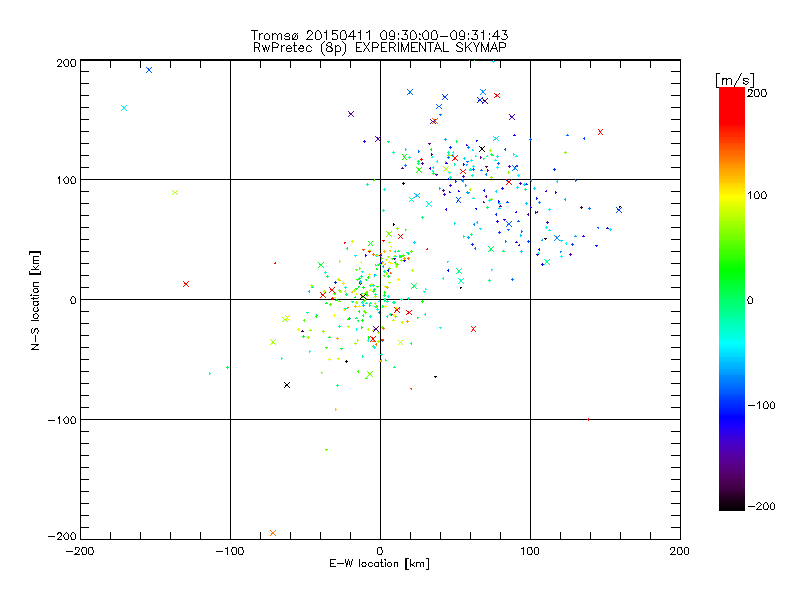Click the x-axis '-100' tick label
800x600 pixels.
(230, 551)
